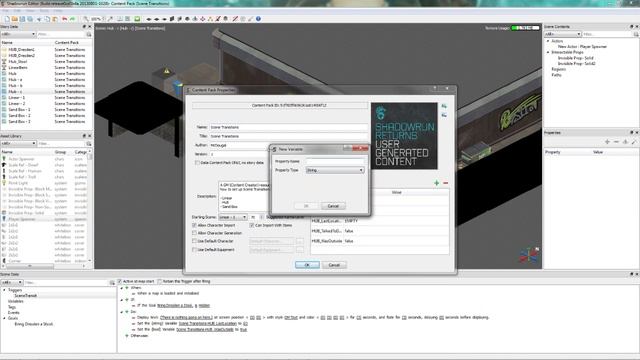Click the green map view toolbar icon
640x360 pixels.
click(x=137, y=19)
